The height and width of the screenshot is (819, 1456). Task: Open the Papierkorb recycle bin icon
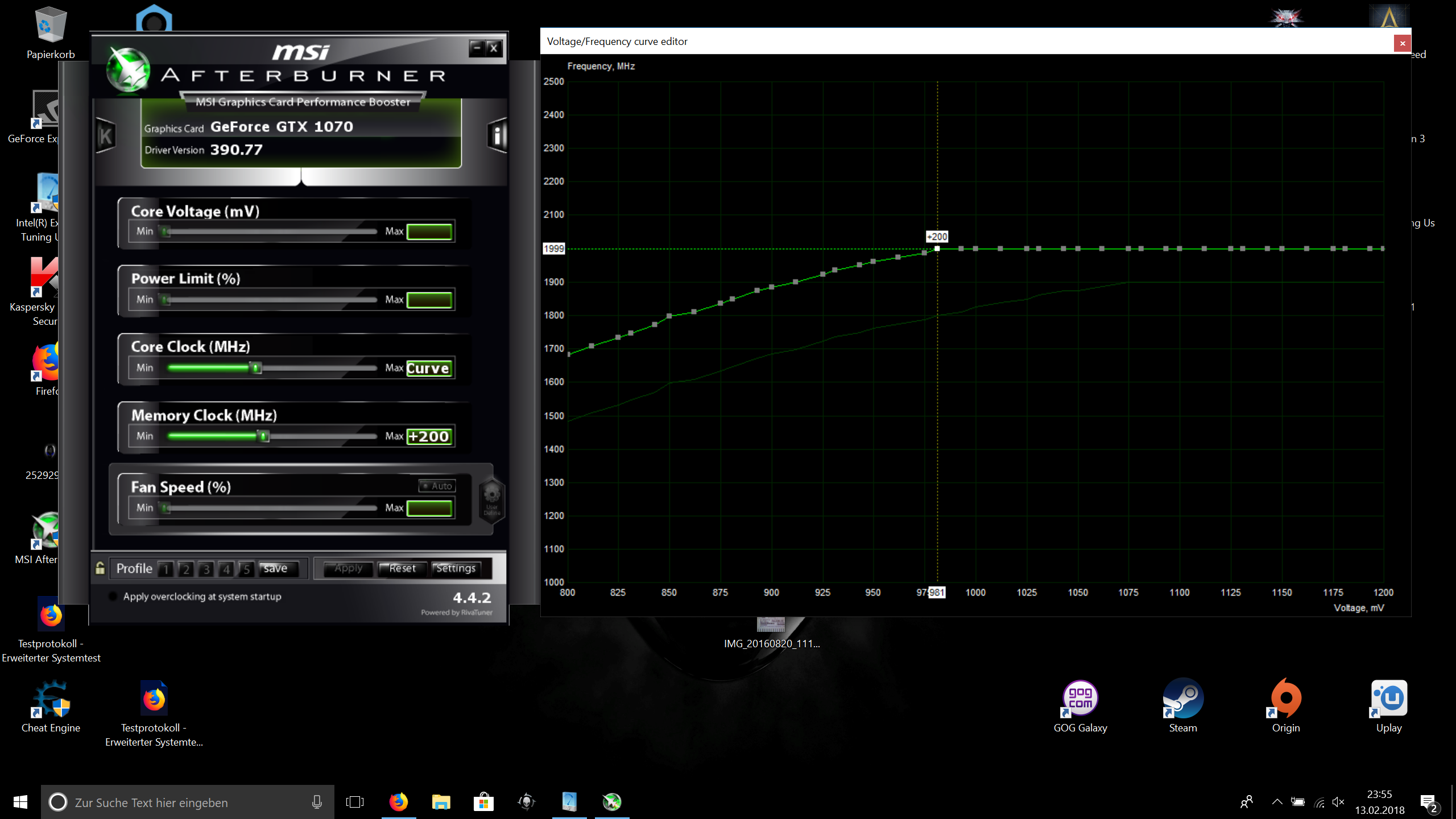[51, 32]
